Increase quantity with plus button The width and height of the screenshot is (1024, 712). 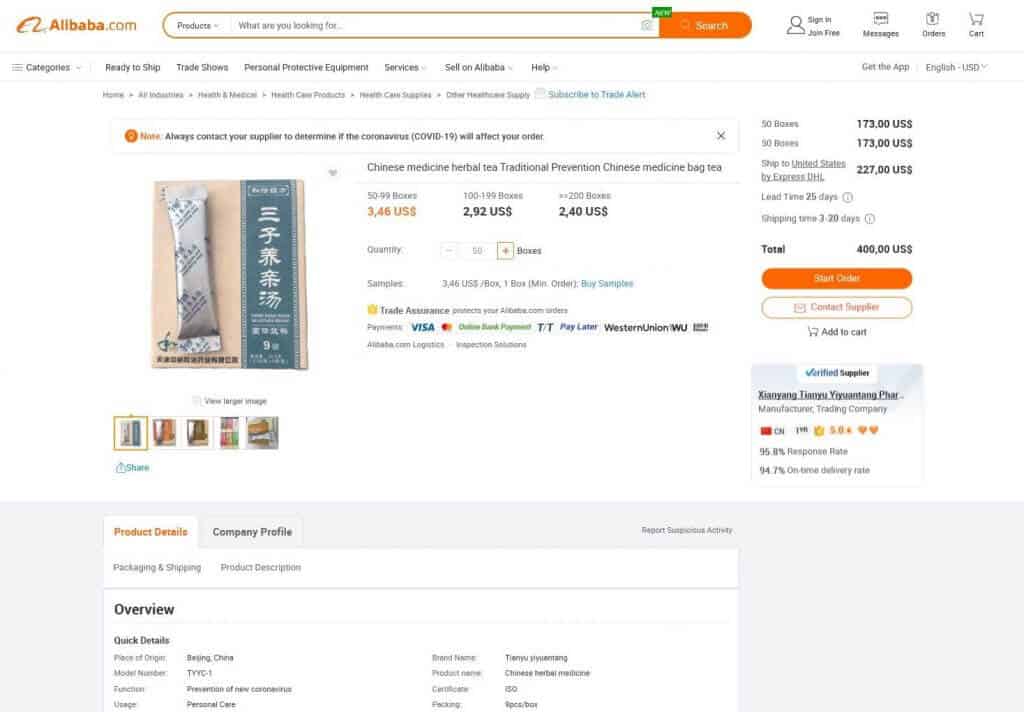505,251
